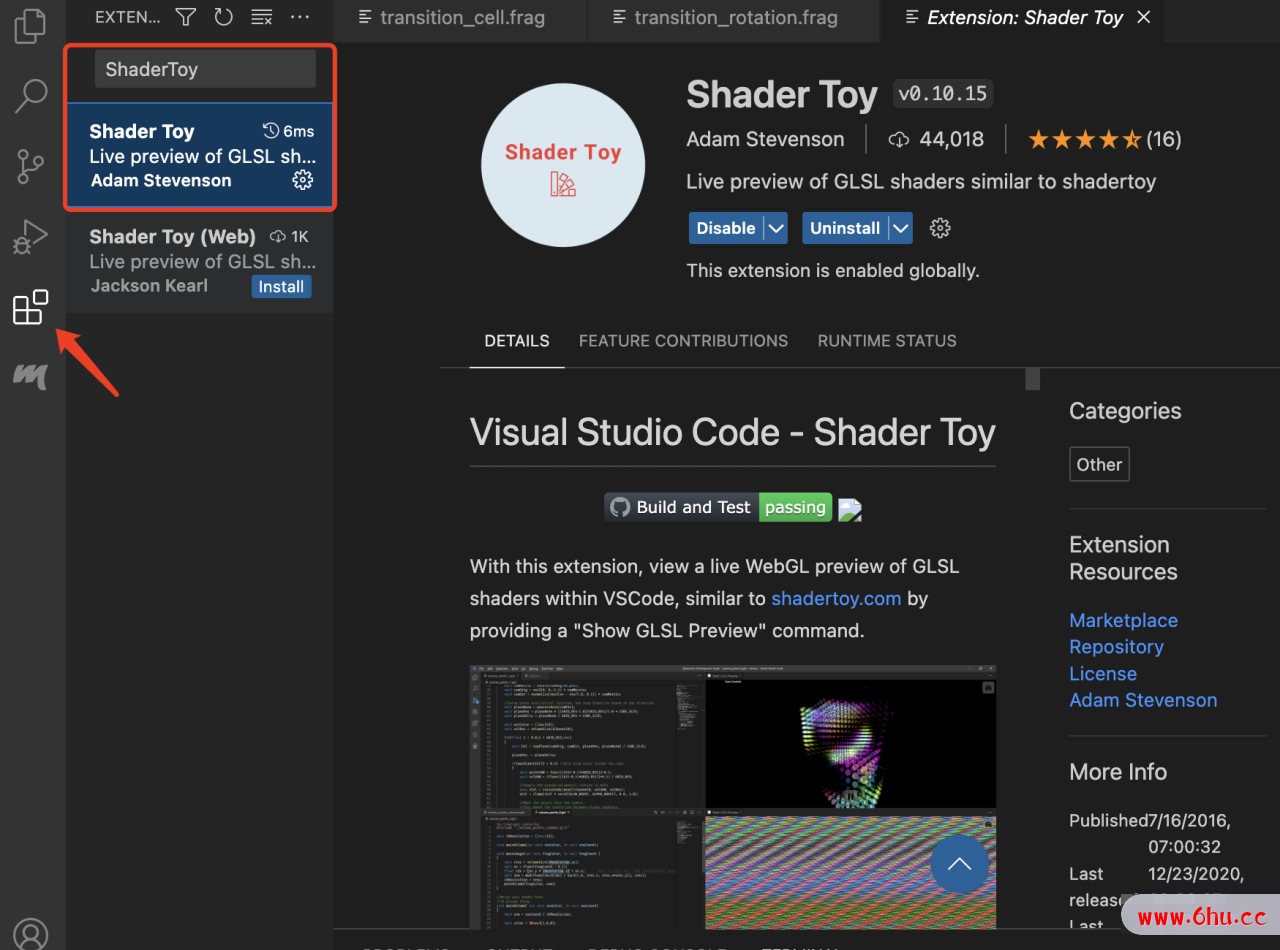Click the stylized M activity bar icon
1280x950 pixels.
[x=31, y=376]
